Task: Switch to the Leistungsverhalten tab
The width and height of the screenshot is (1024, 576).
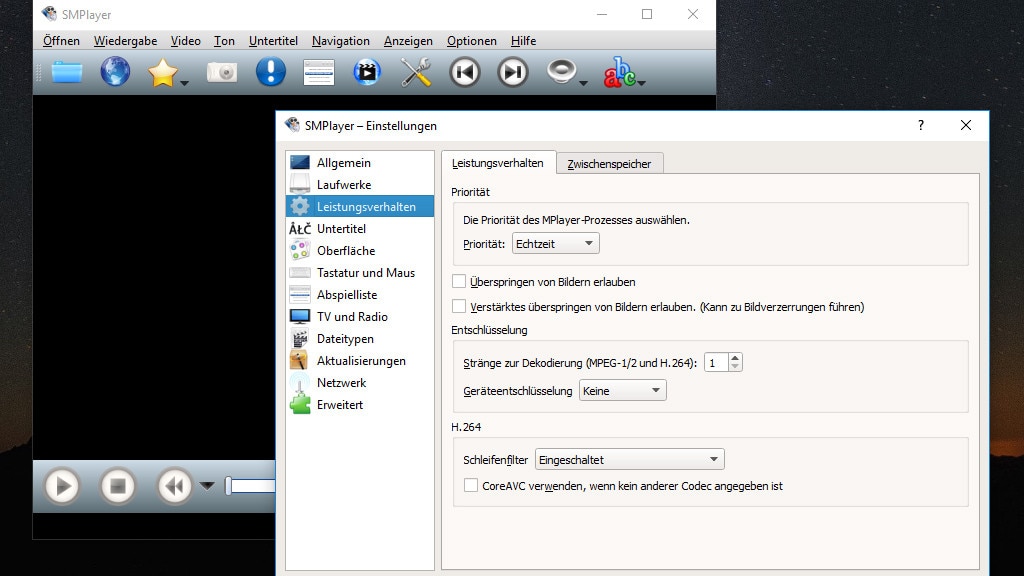Action: [x=498, y=163]
